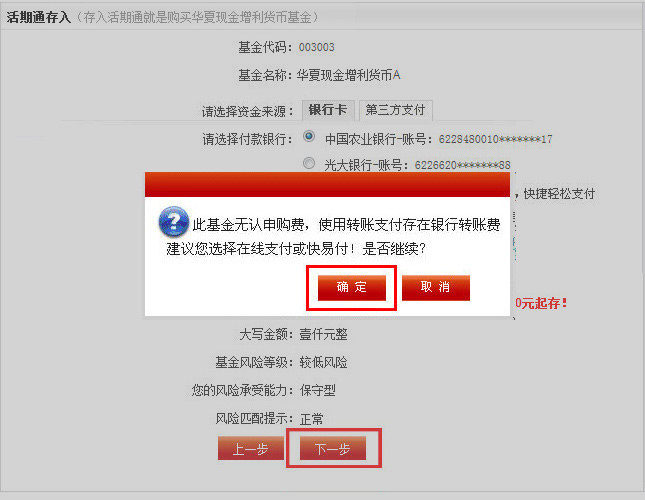Viewport: 645px width, 500px height.
Task: Click the 活期通存入 page heading
Action: point(39,17)
